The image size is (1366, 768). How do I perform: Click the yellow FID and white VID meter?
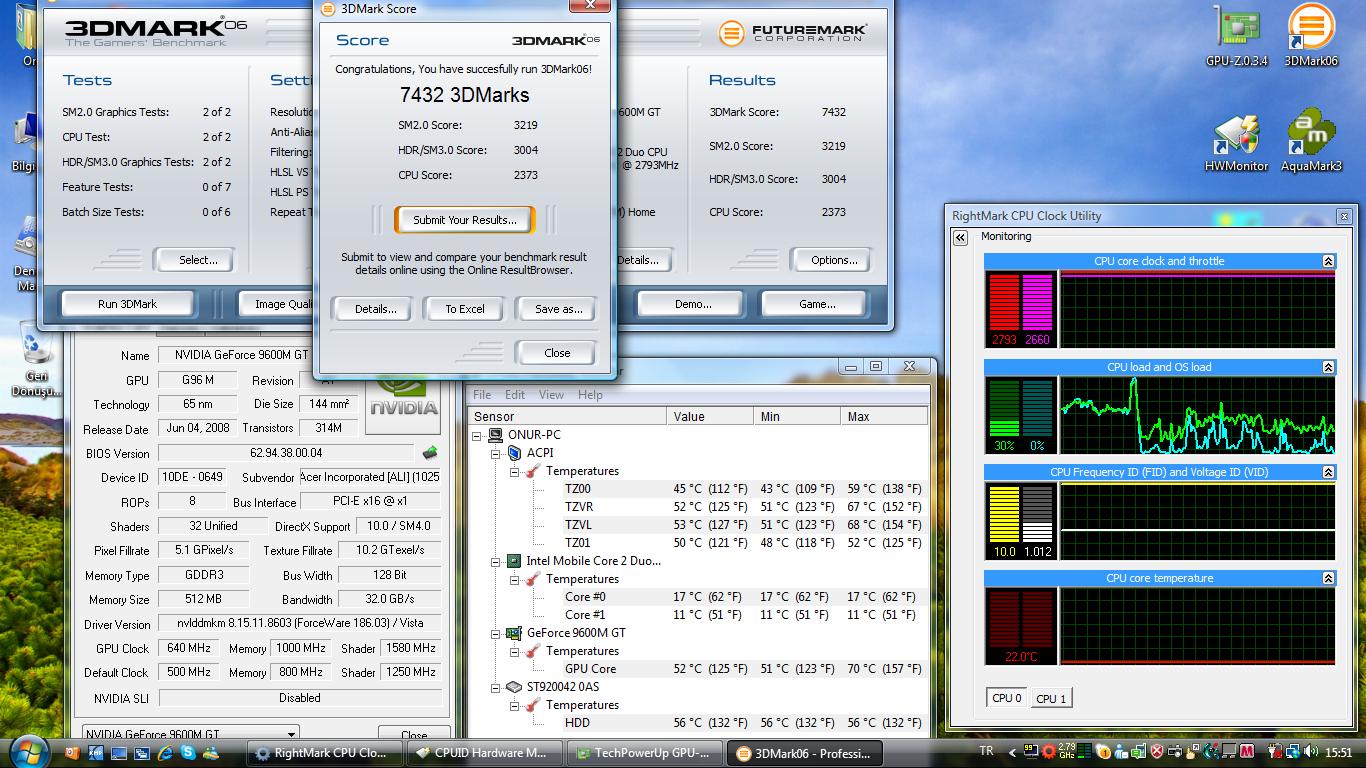click(1020, 521)
